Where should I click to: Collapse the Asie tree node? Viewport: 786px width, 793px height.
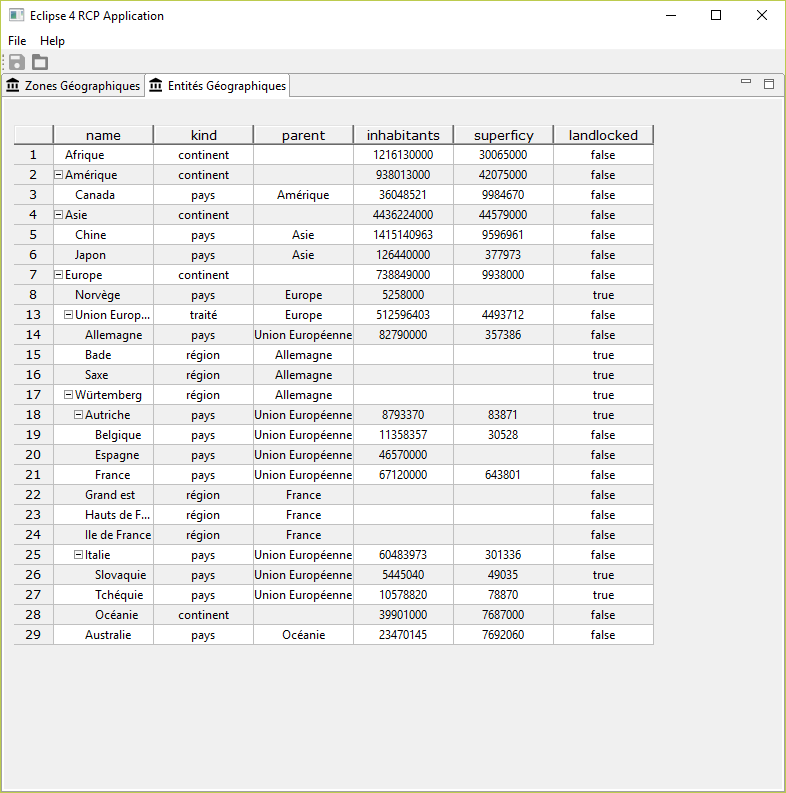(59, 214)
